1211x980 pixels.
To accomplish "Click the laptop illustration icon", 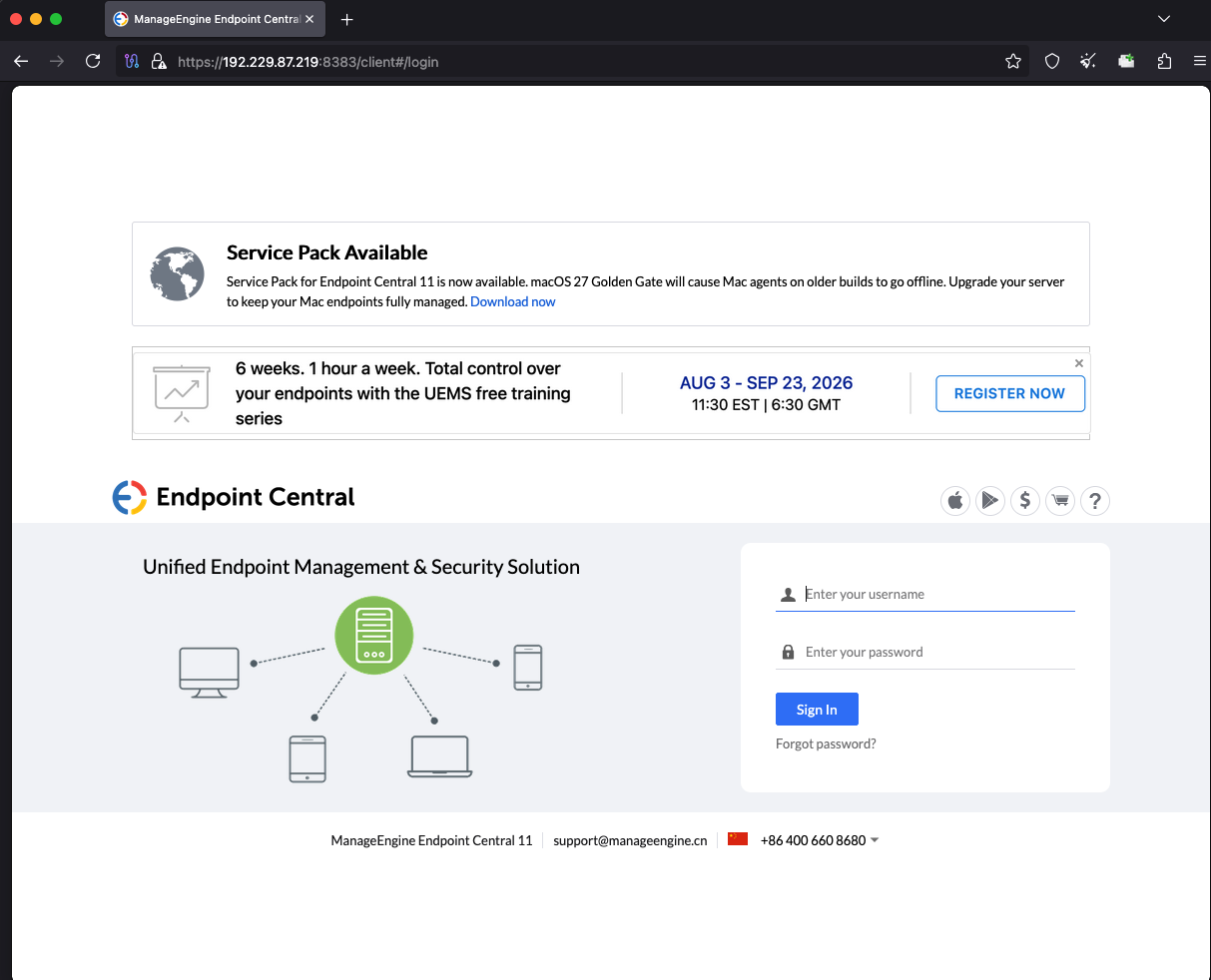I will pos(440,756).
